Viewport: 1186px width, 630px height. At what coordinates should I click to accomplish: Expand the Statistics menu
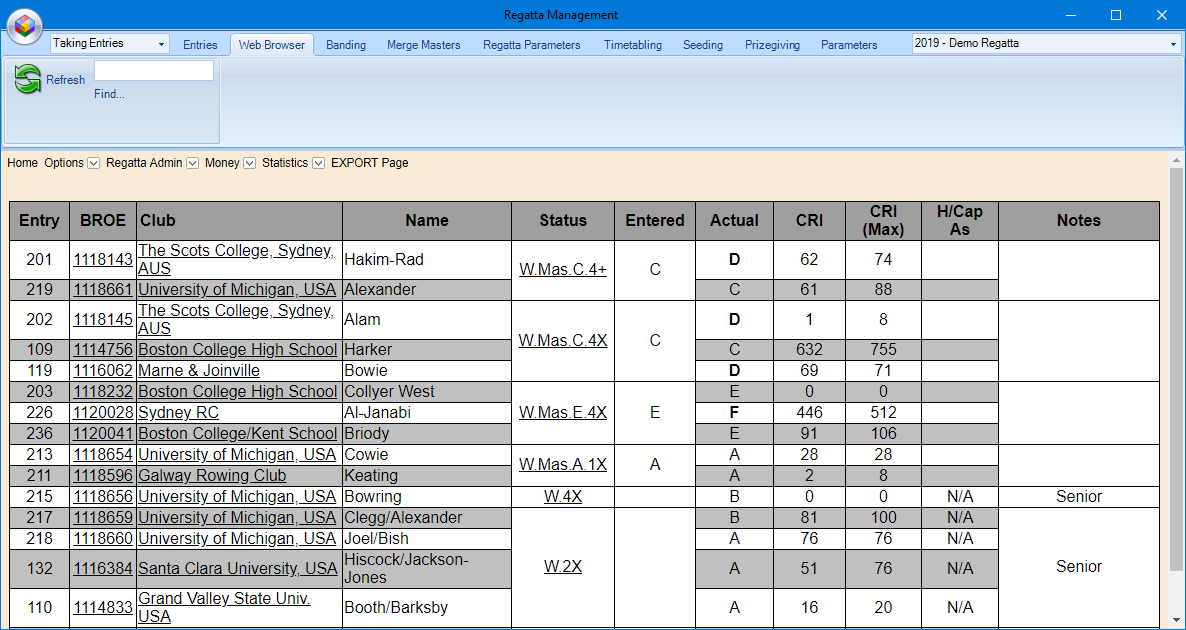coord(318,163)
